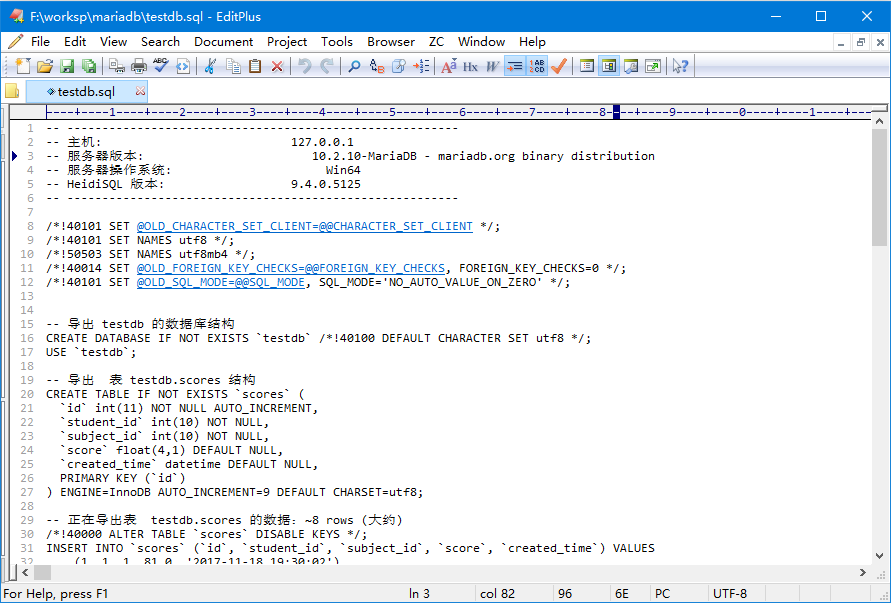
Task: Click the Cut scissors icon
Action: [210, 66]
